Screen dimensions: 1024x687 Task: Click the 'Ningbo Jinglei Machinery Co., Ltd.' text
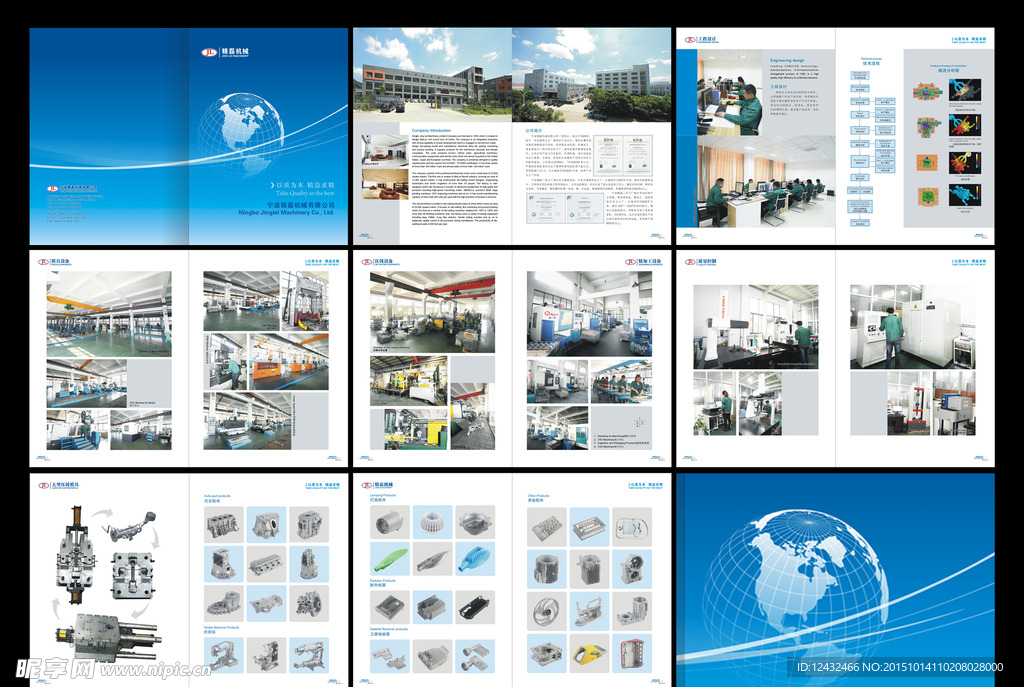coord(287,212)
